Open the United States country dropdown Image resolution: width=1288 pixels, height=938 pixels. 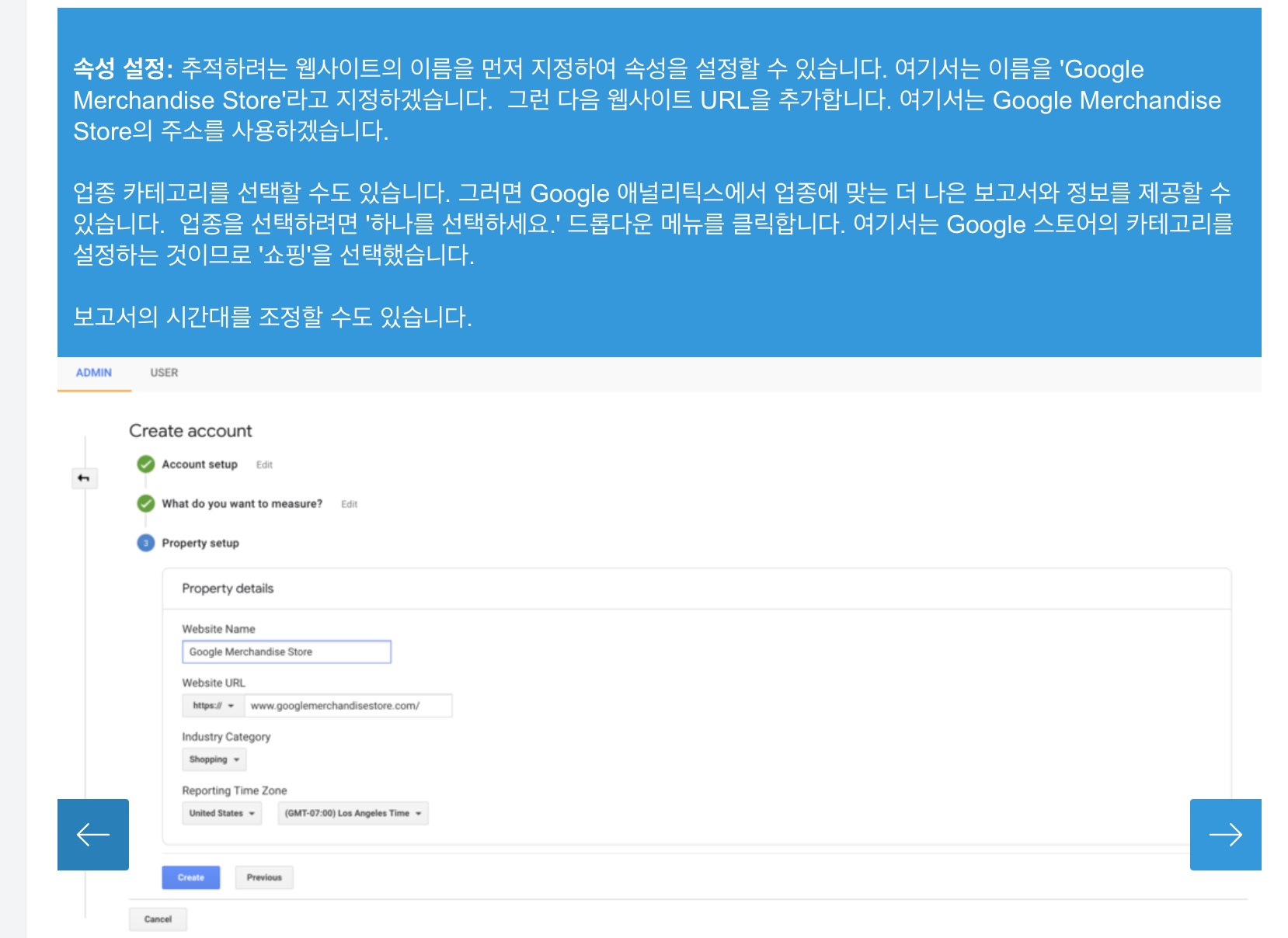pos(222,813)
